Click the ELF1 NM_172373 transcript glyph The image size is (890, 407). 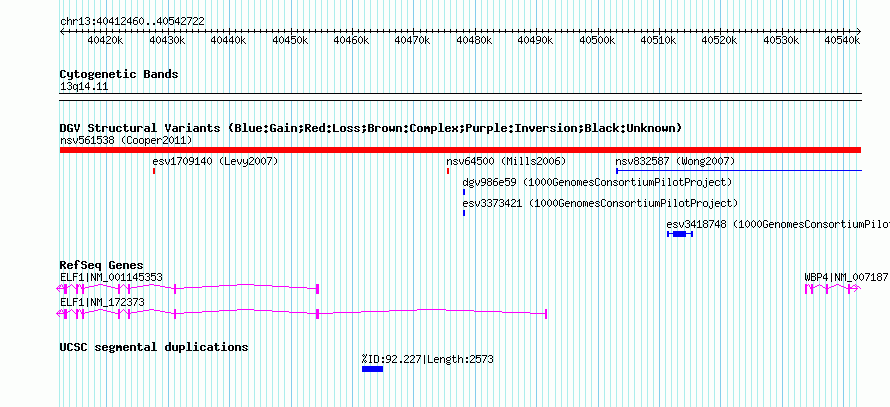pyautogui.click(x=302, y=313)
